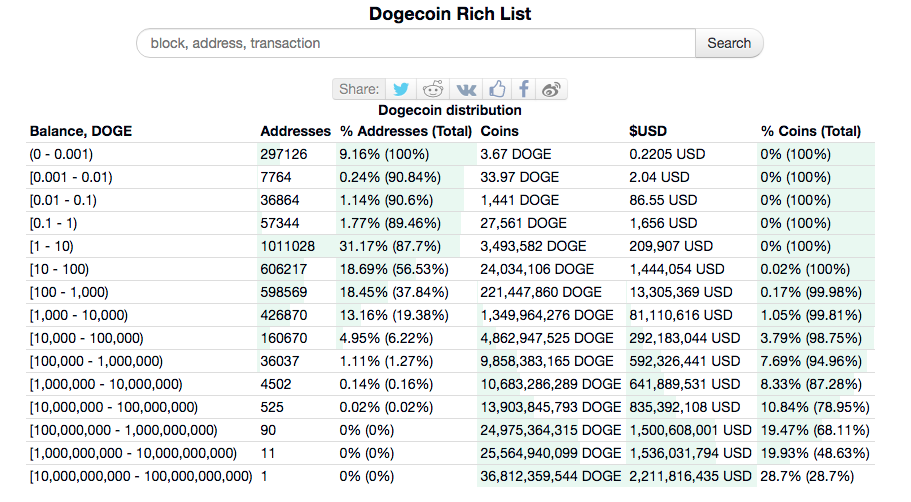
Task: Click the 297126 addresses value
Action: tap(284, 154)
